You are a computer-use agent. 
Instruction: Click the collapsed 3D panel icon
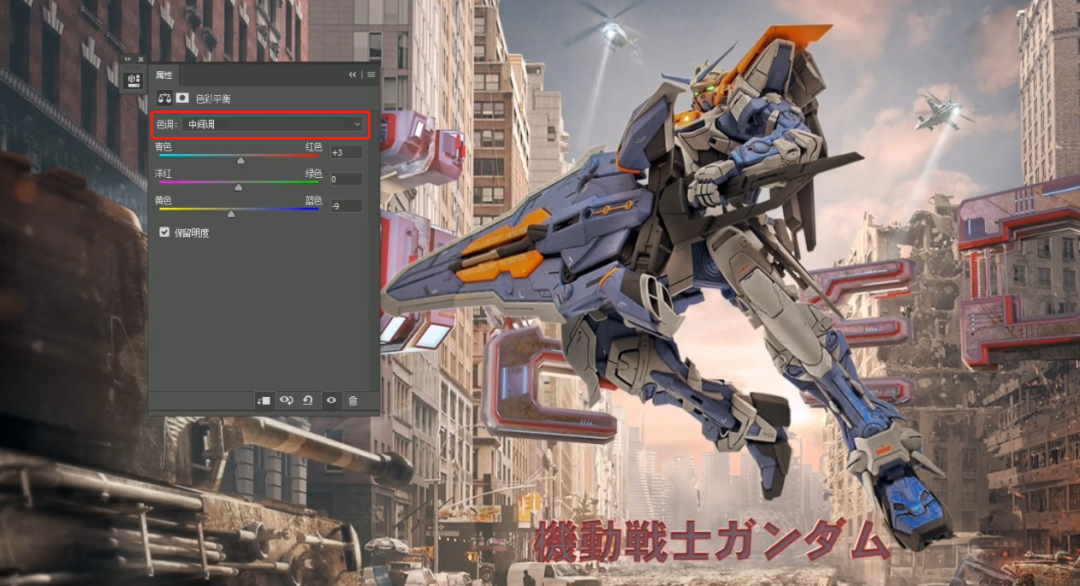coord(134,81)
